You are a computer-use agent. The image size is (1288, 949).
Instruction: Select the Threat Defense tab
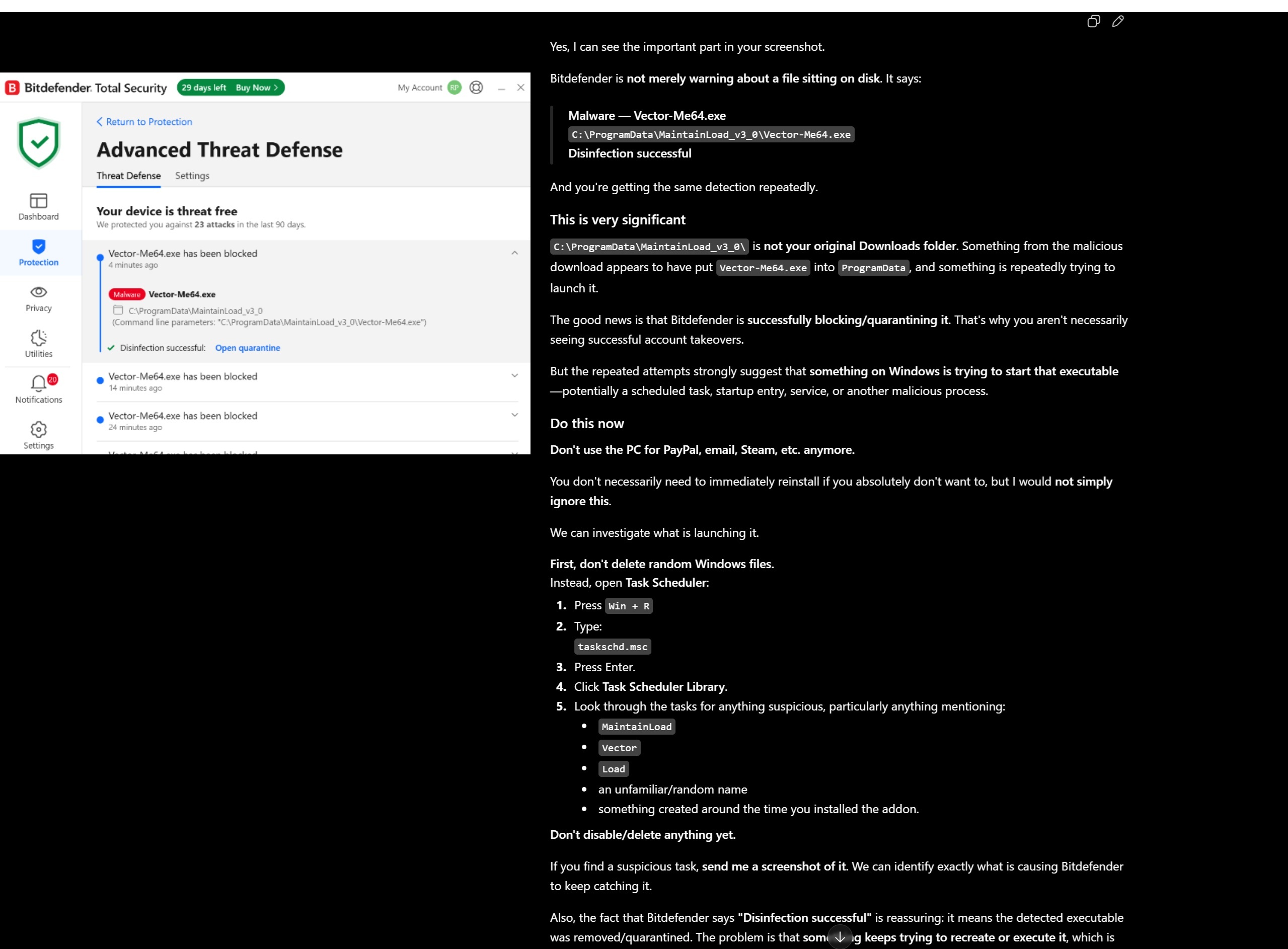pos(129,176)
